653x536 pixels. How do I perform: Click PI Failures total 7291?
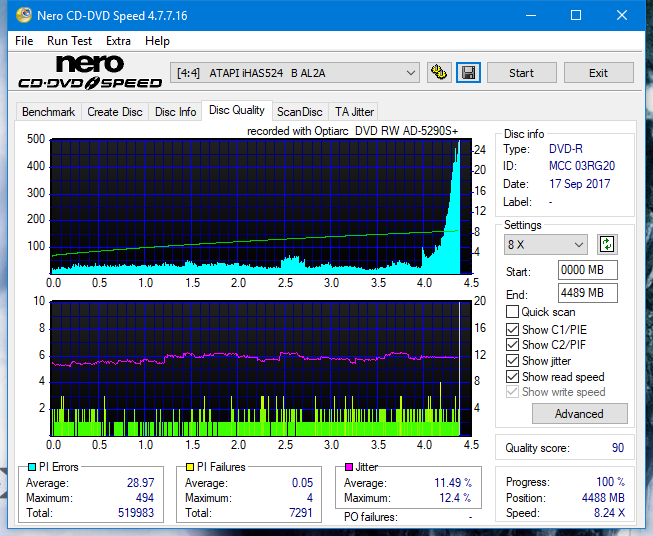[301, 513]
